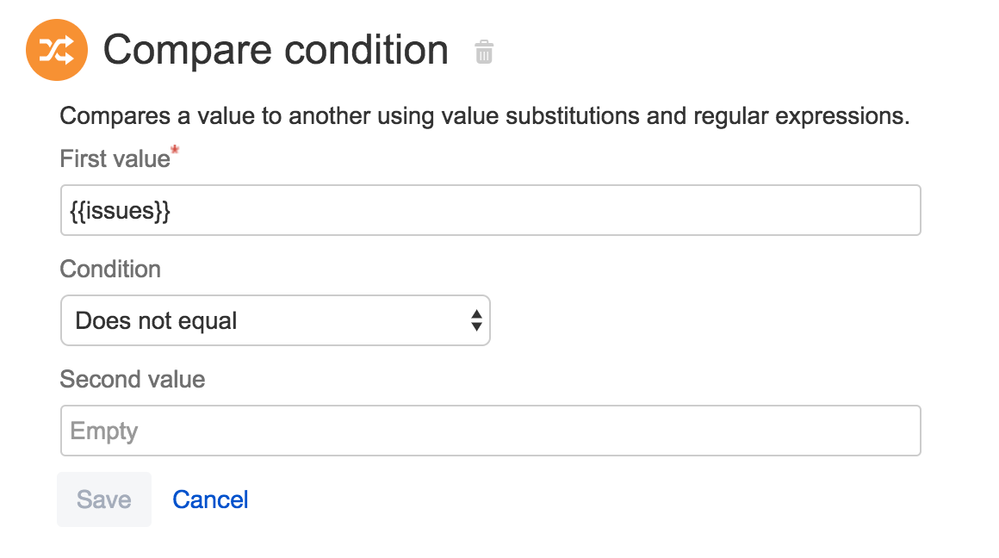Click the Compare condition heading
Screen dimensions: 999x558
pos(276,50)
